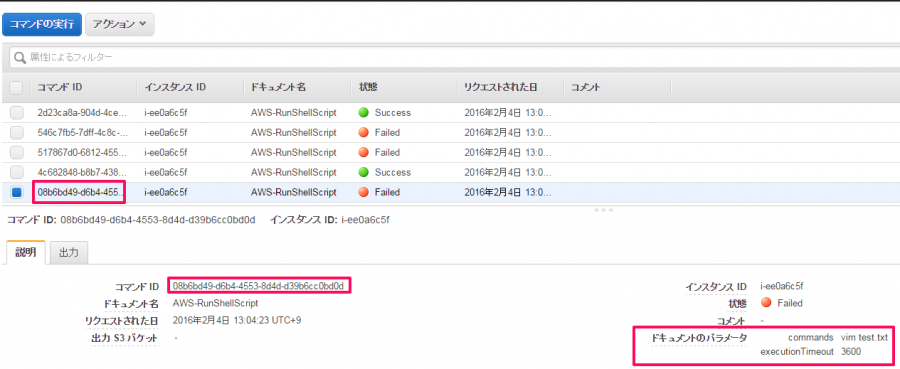Click orange Failed status icon for command 517867d0
Image resolution: width=900 pixels, height=369 pixels.
coord(363,153)
